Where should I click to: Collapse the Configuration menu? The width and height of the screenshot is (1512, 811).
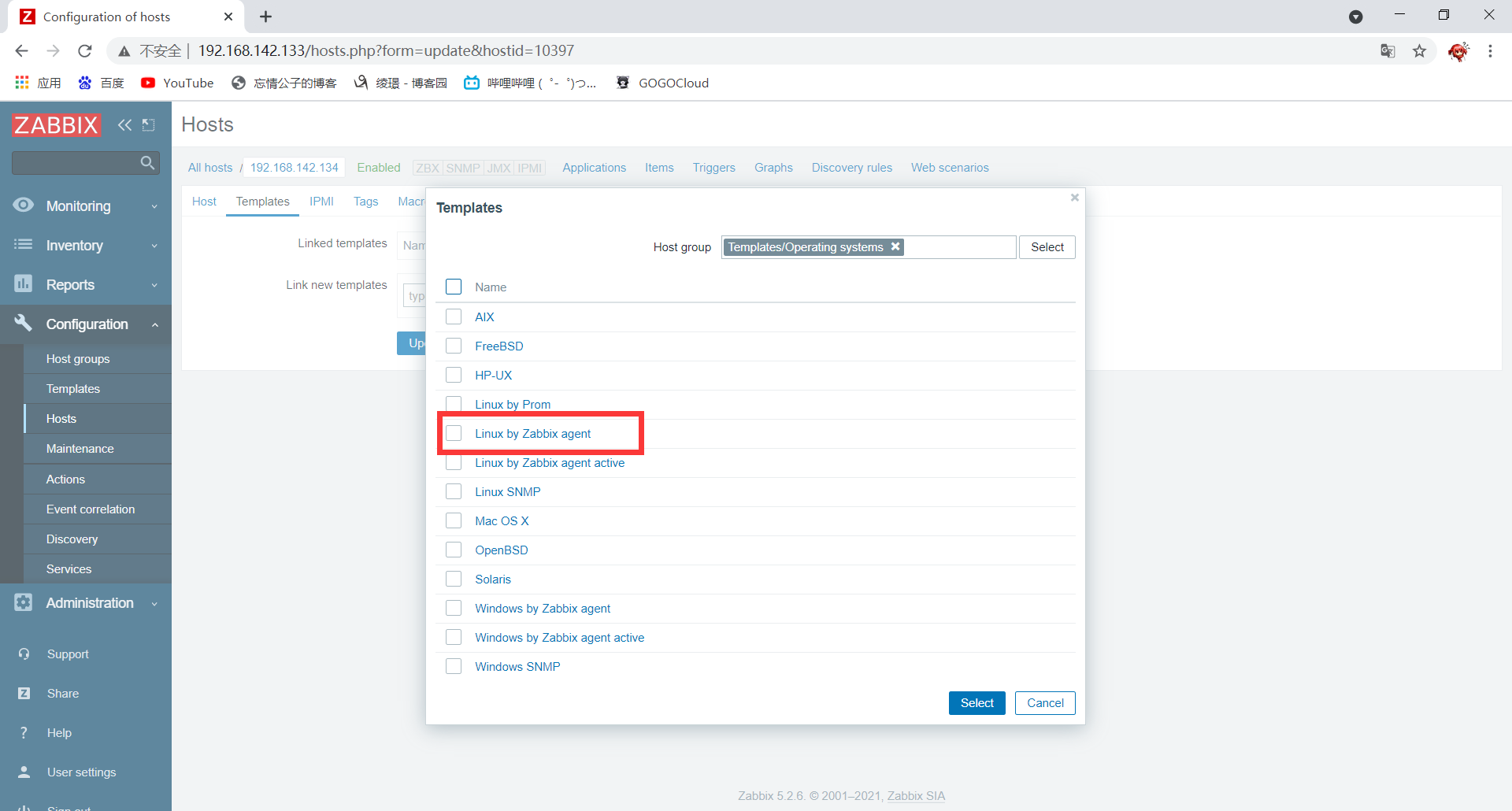86,324
